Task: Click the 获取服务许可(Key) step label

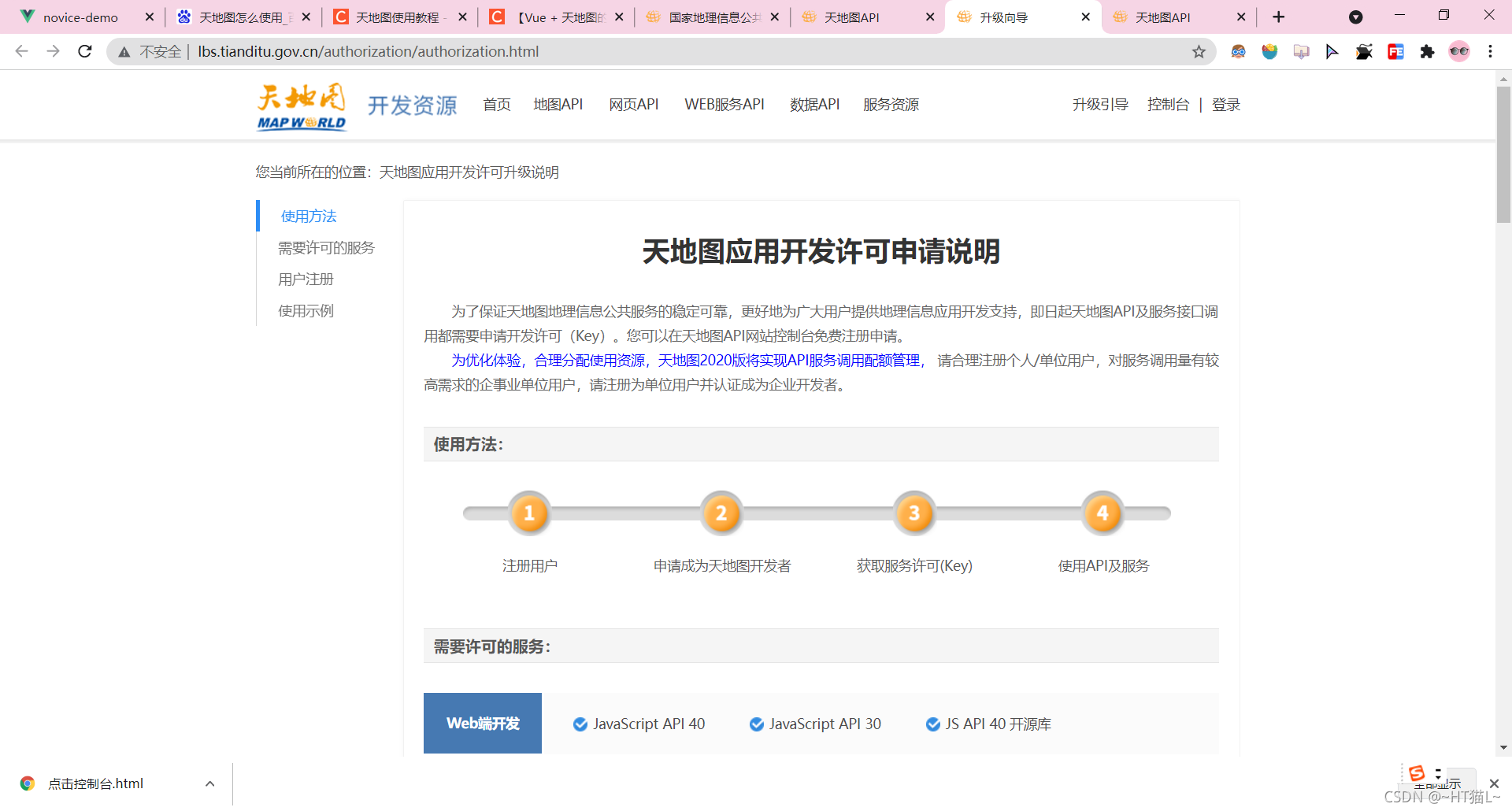Action: tap(914, 566)
